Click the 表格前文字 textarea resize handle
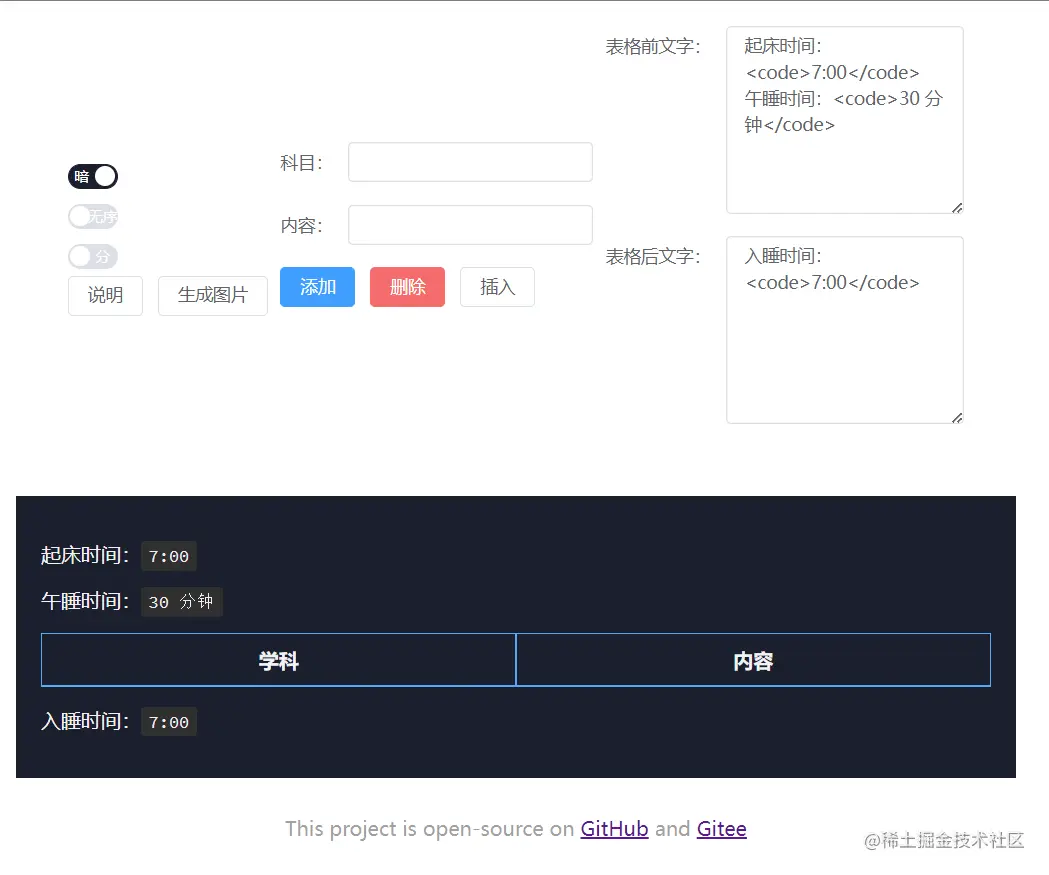The height and width of the screenshot is (875, 1049). (957, 208)
